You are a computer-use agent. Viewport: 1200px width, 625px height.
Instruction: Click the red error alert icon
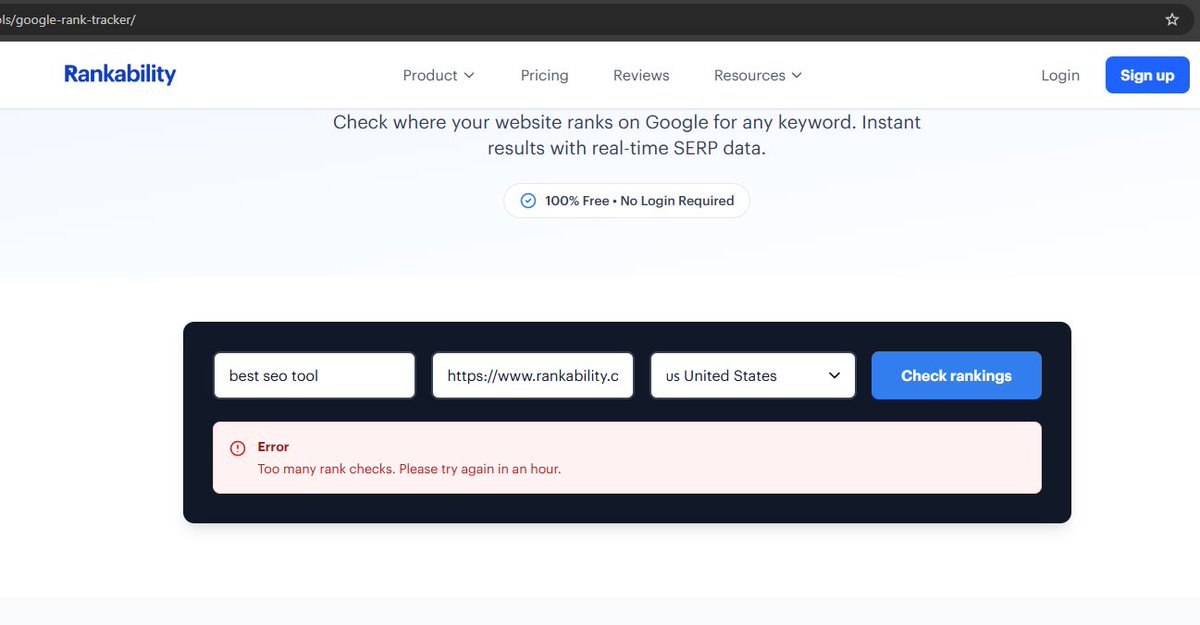point(237,448)
